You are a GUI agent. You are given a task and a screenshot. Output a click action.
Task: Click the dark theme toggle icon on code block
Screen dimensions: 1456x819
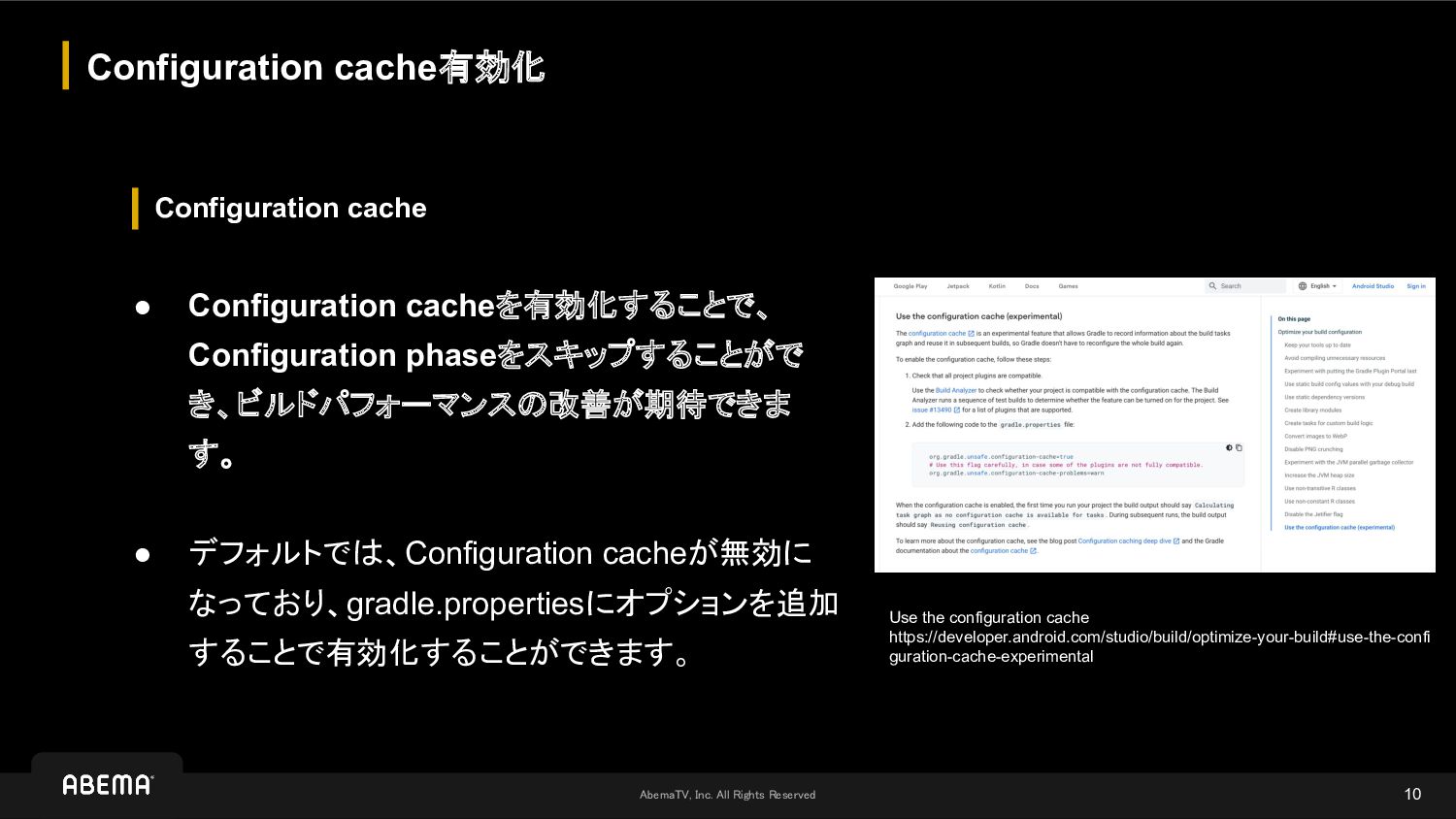1229,448
